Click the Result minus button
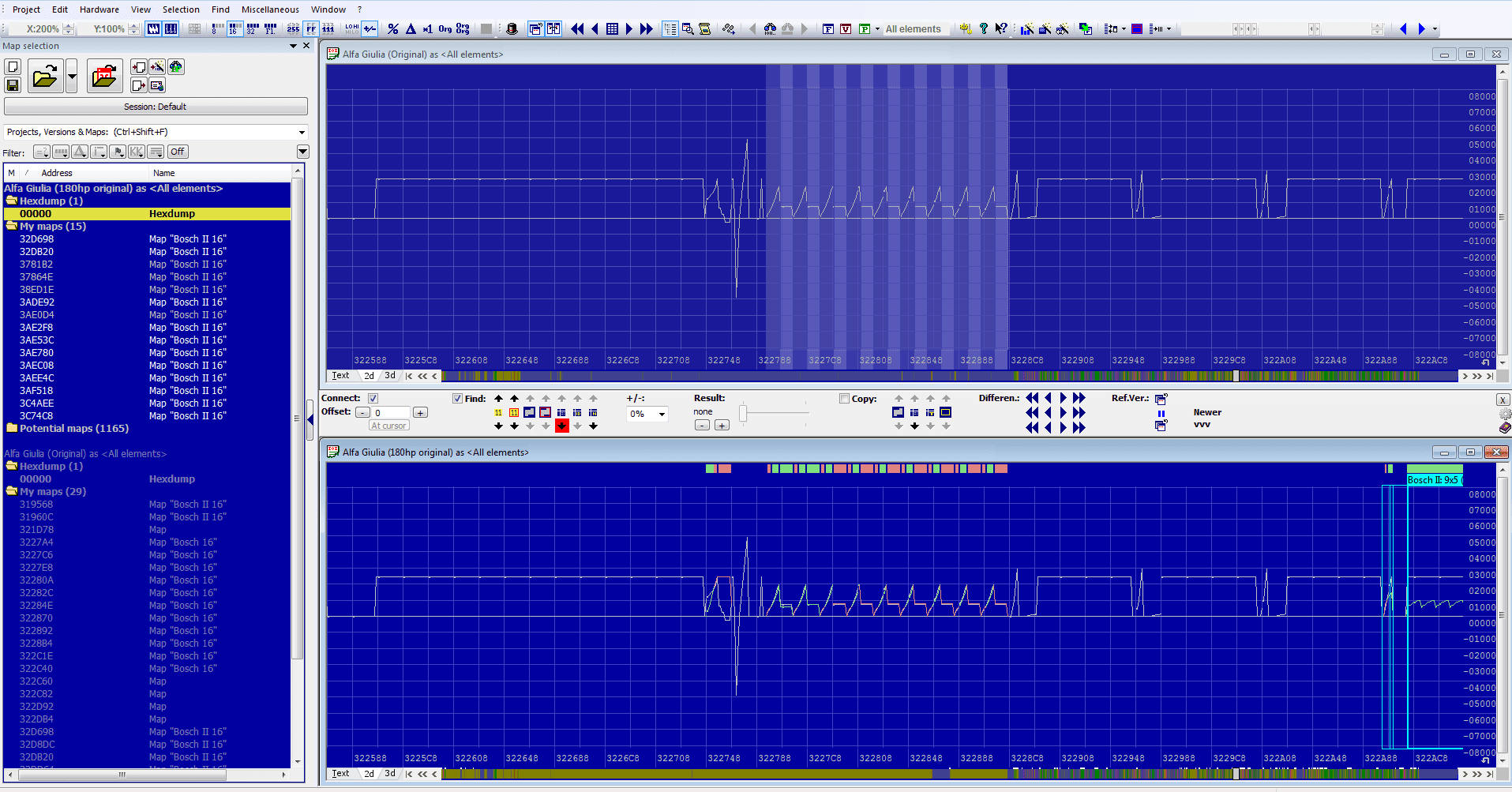The image size is (1512, 792). tap(702, 426)
